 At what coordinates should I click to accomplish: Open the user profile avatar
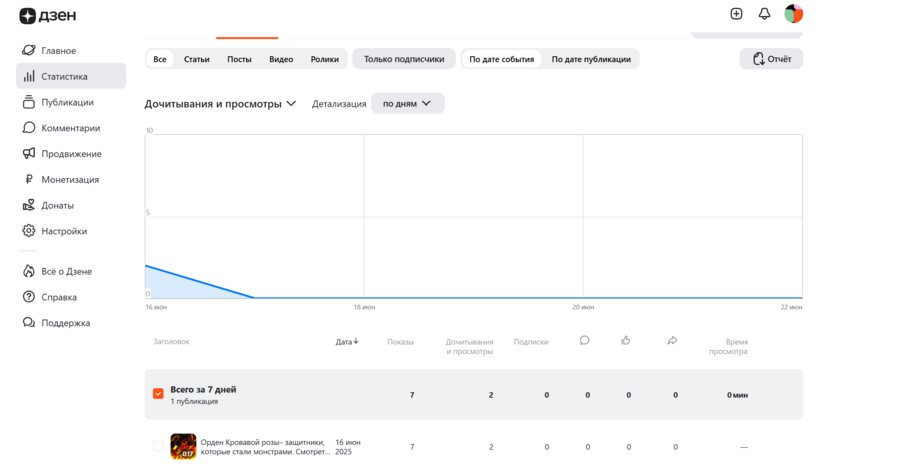pos(794,14)
